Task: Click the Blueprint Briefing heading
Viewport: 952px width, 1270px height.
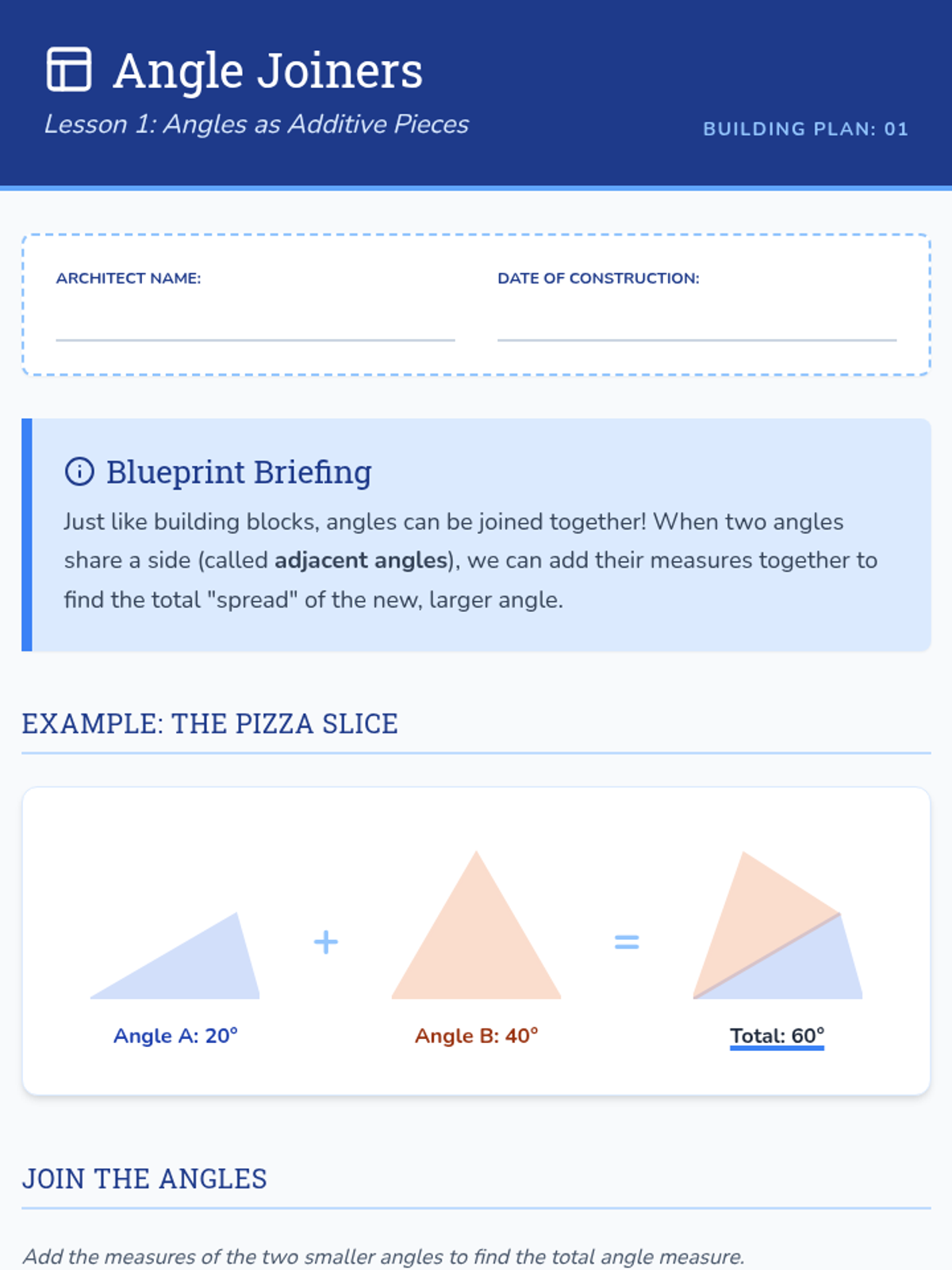Action: point(239,471)
